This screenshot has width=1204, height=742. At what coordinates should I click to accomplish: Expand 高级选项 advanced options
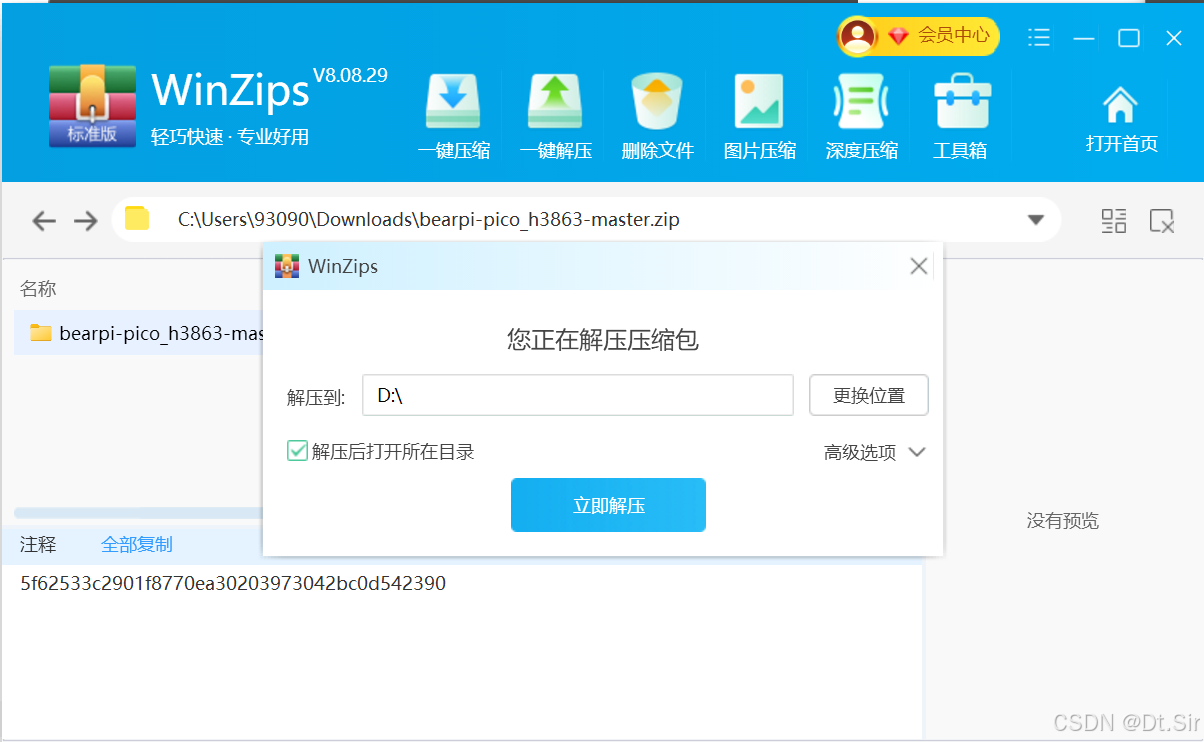(x=875, y=453)
